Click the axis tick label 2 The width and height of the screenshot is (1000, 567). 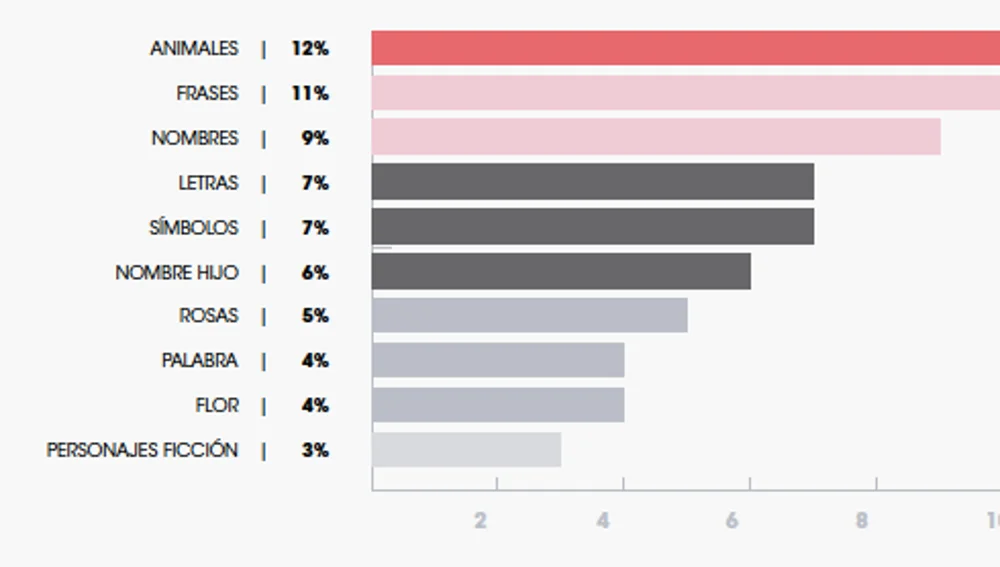click(x=481, y=521)
